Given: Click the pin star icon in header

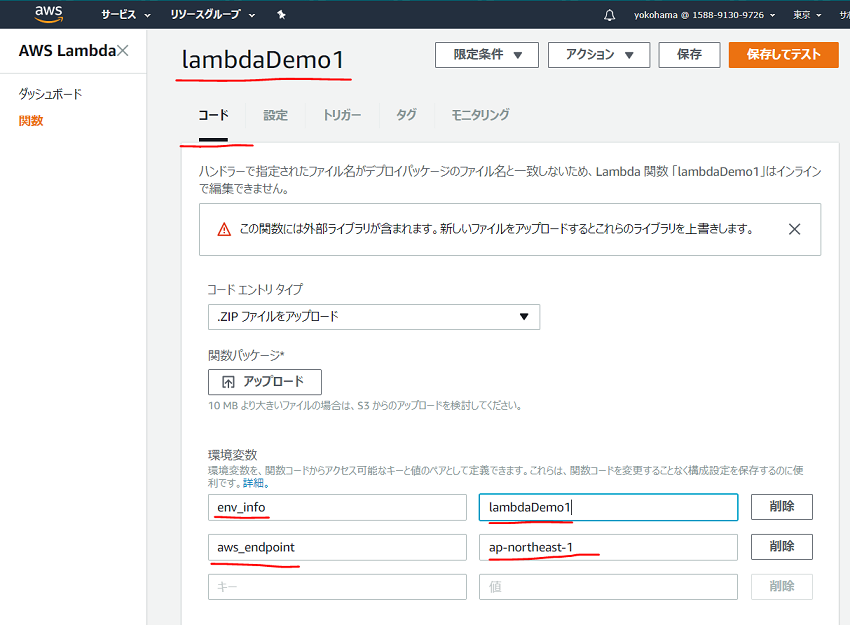Looking at the screenshot, I should pyautogui.click(x=281, y=15).
